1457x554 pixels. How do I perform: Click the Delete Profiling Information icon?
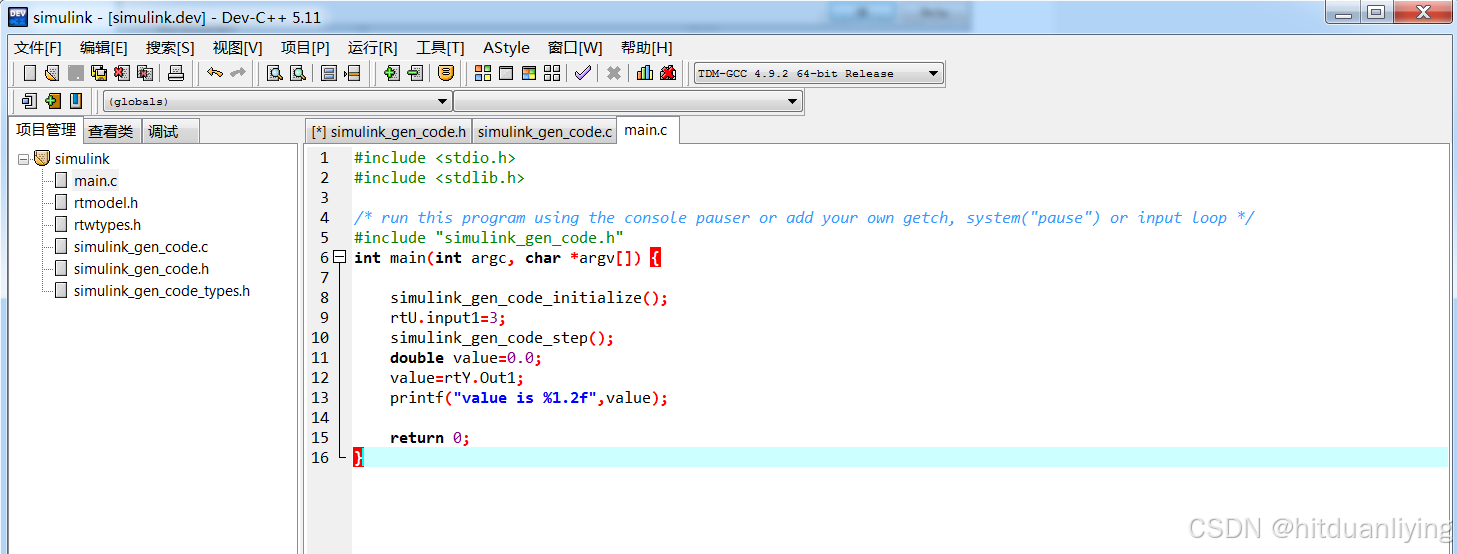pos(668,73)
